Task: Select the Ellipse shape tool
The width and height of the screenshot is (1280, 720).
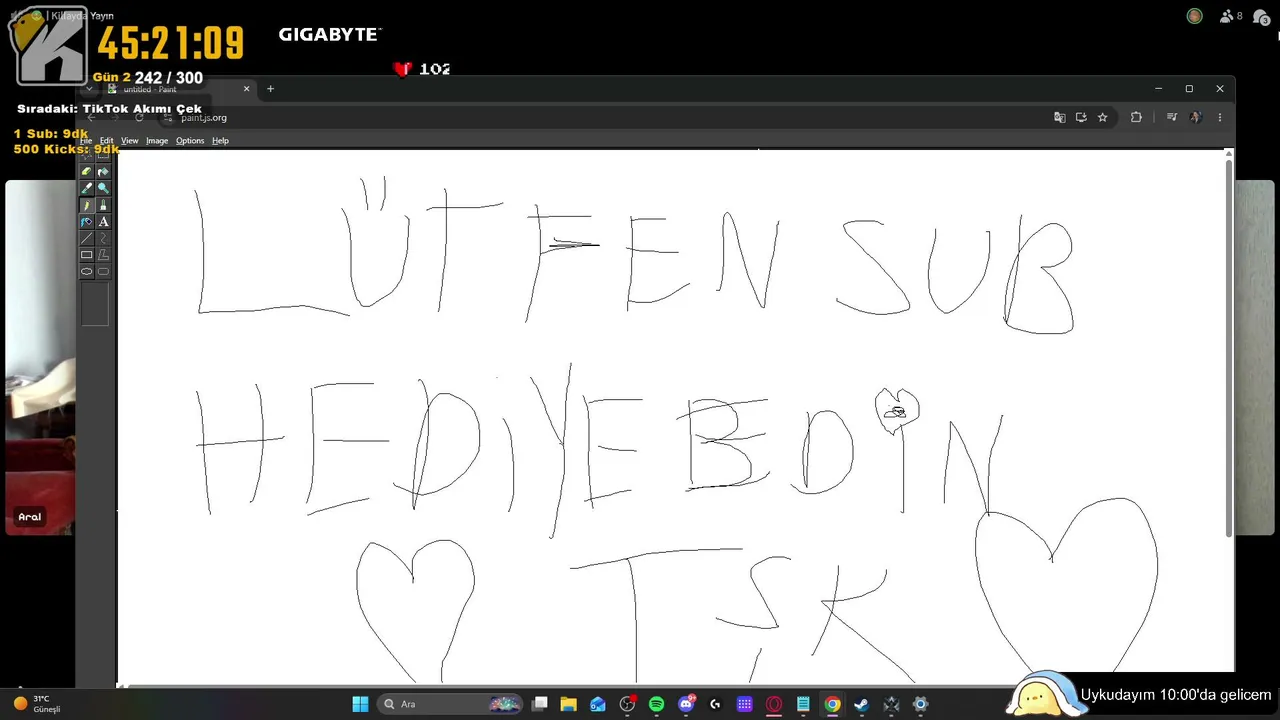Action: click(x=87, y=271)
